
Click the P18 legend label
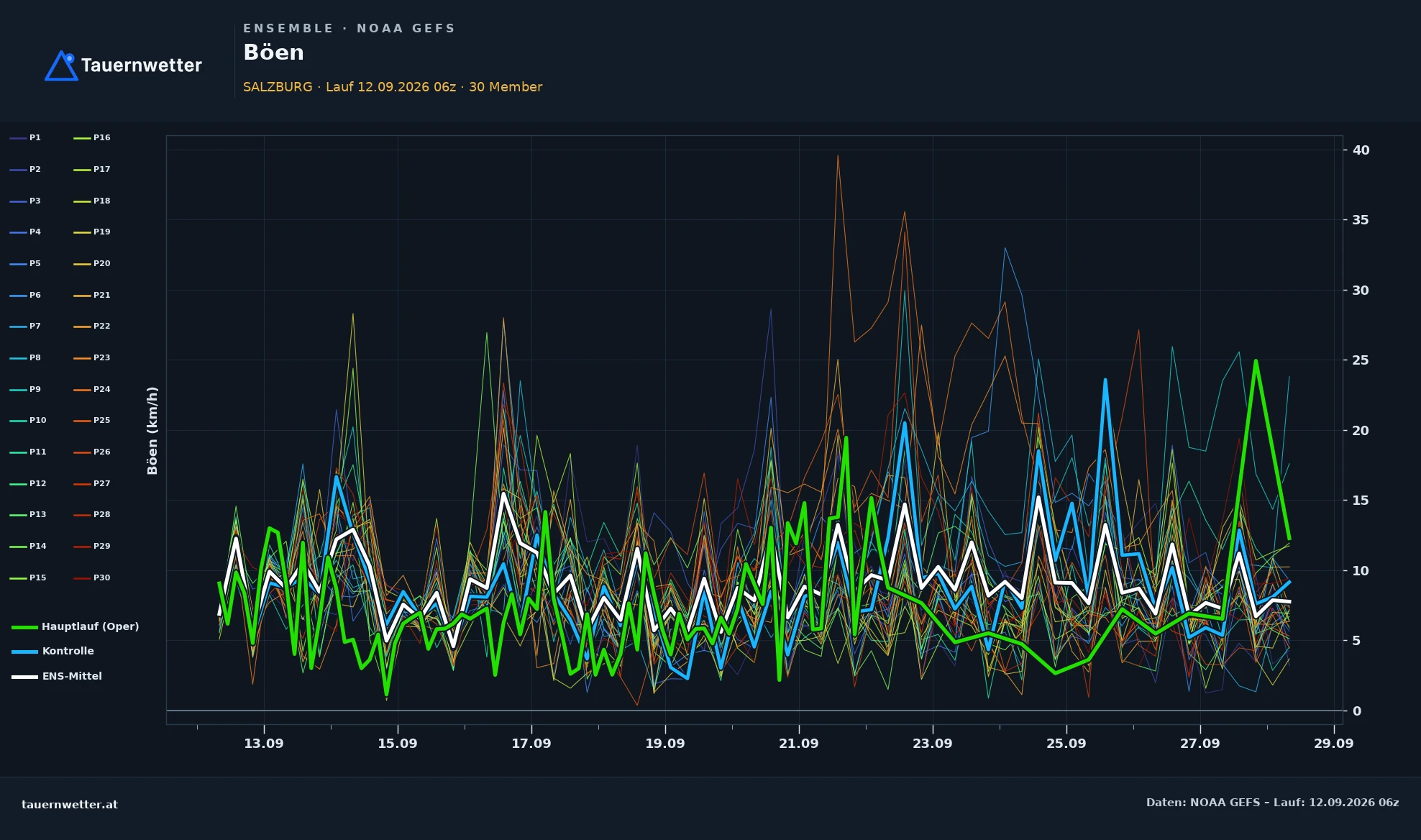[101, 201]
